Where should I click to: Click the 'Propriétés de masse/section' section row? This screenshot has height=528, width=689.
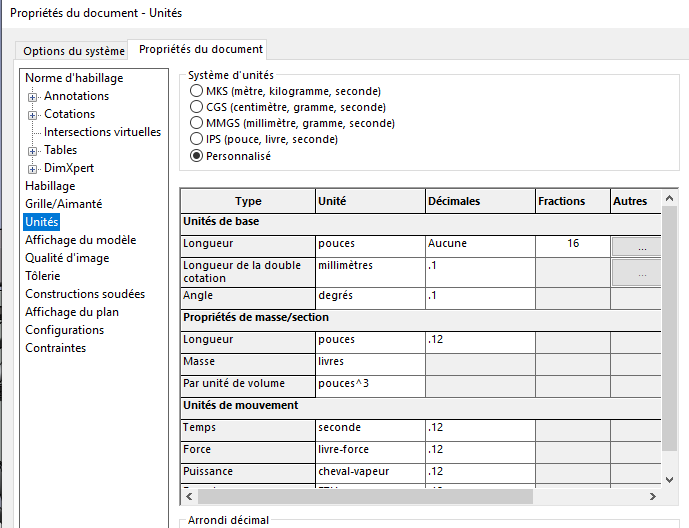(421, 320)
